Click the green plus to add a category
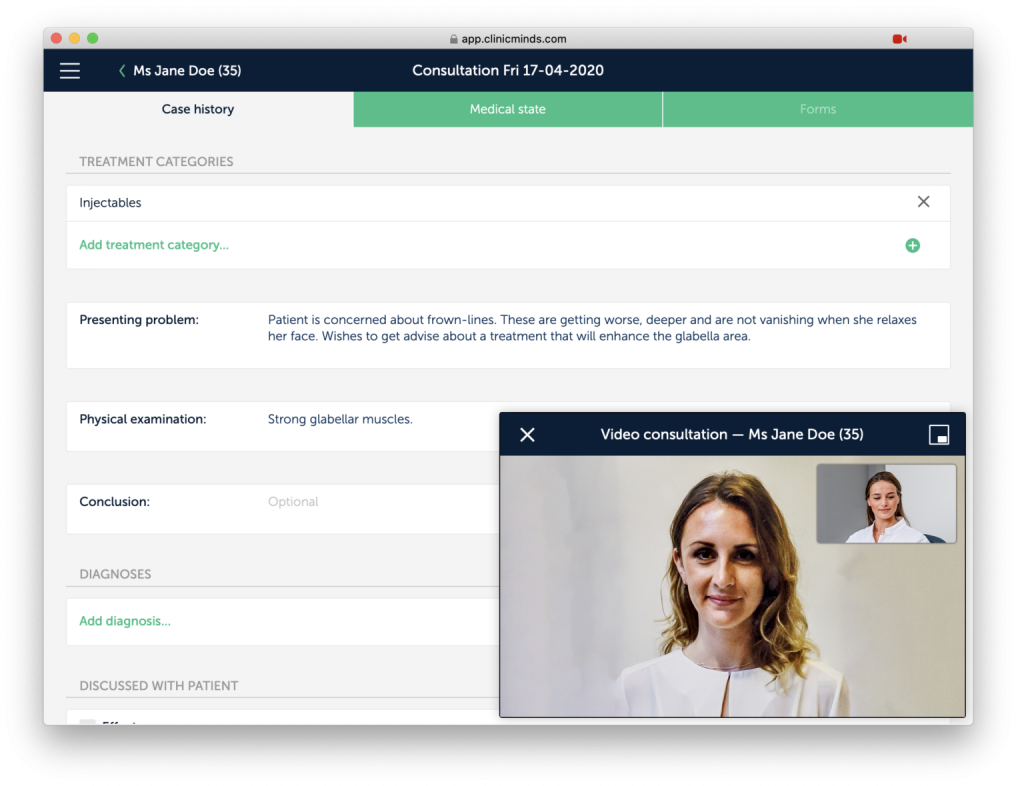 (912, 244)
